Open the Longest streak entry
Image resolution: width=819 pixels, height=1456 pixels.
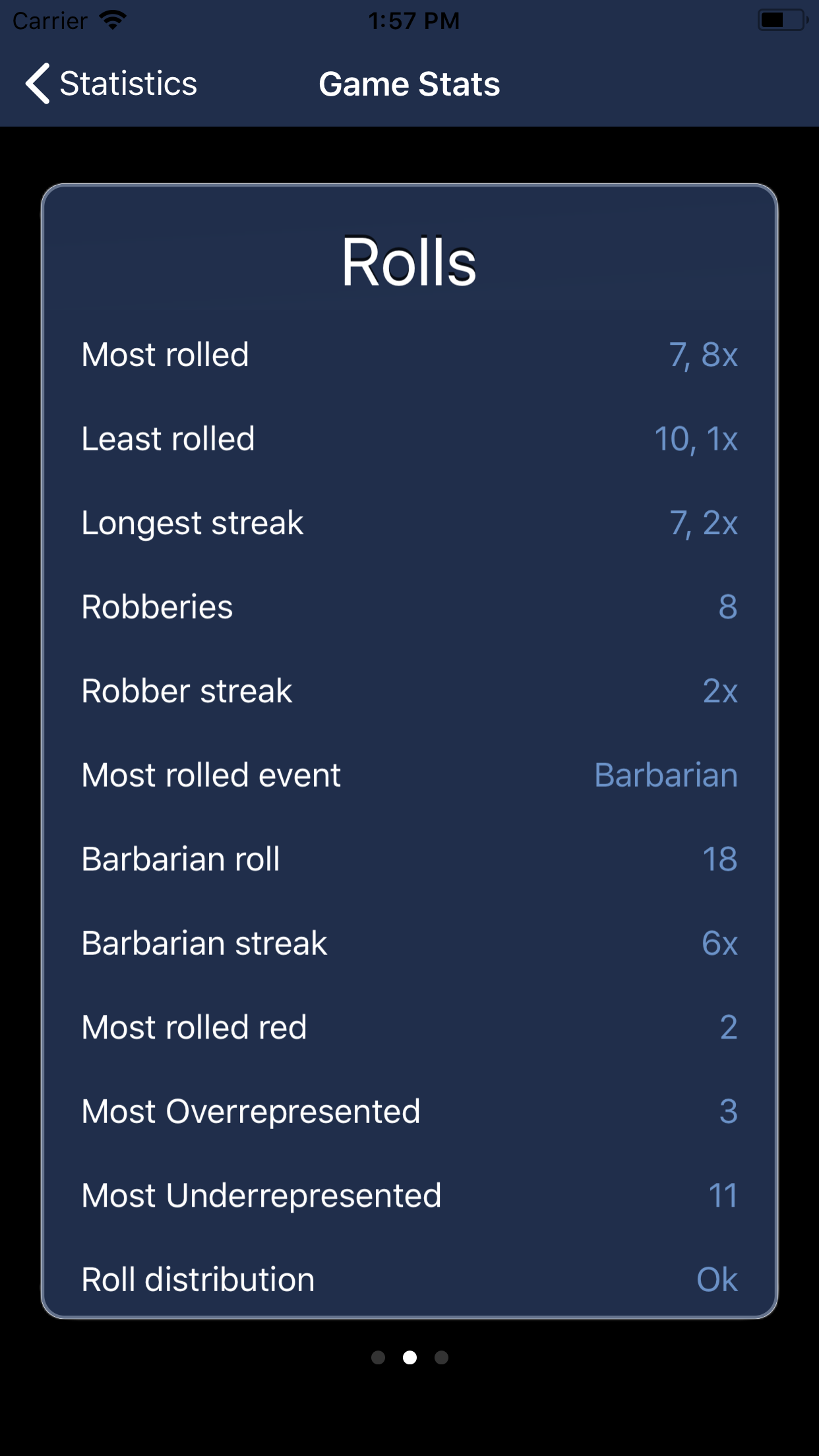click(x=409, y=523)
